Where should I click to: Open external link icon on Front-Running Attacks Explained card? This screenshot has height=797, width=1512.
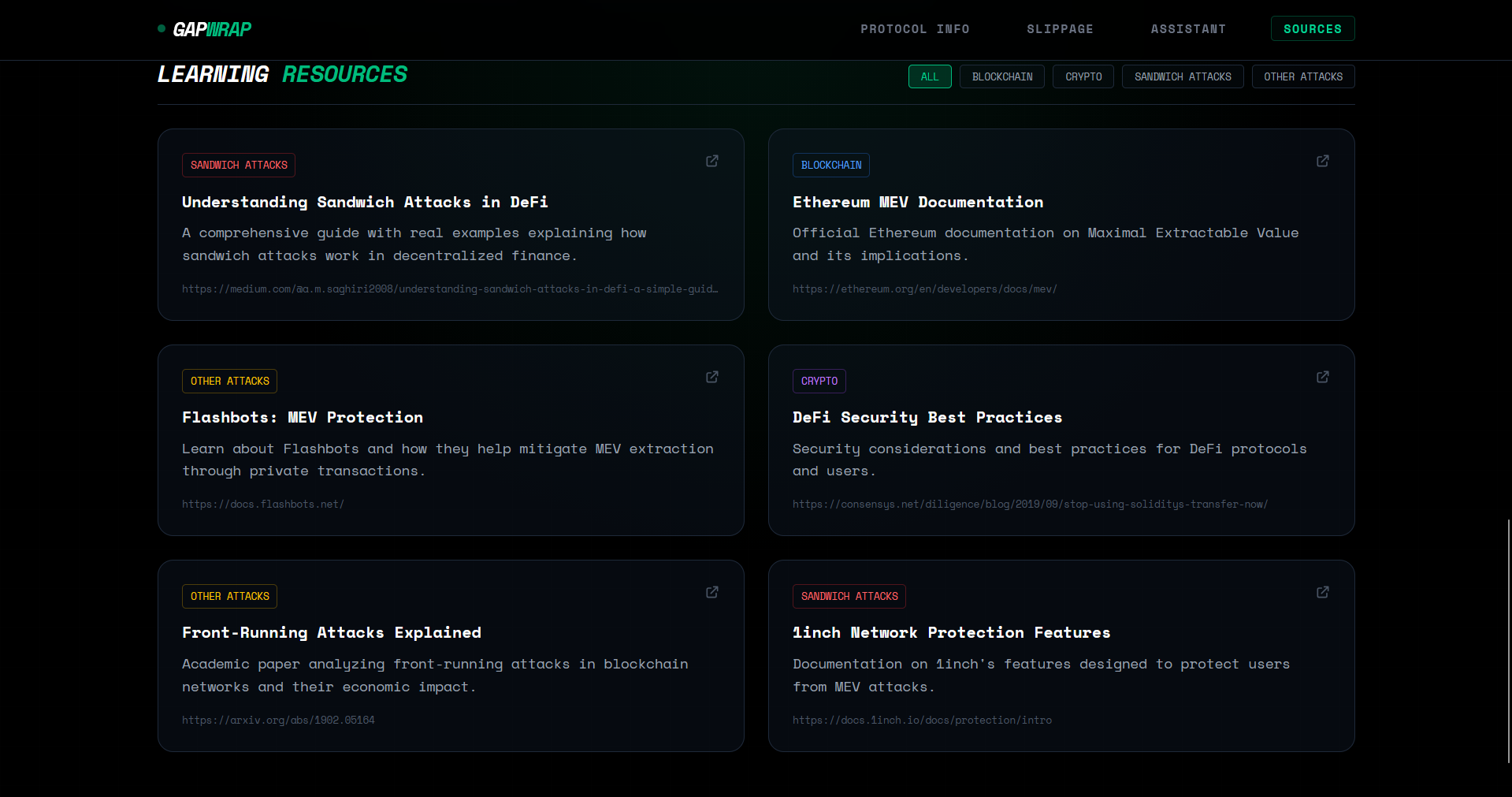pyautogui.click(x=711, y=592)
